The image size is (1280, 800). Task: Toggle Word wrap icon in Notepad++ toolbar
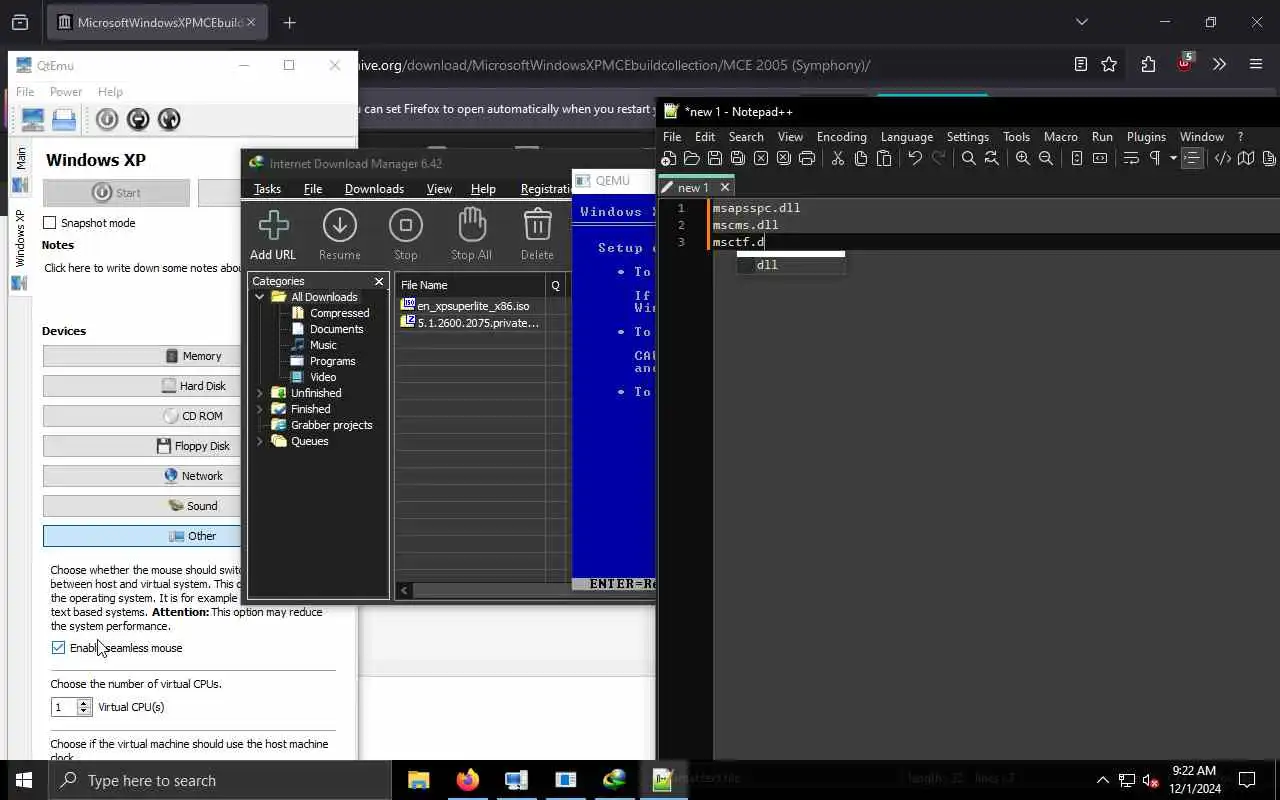coord(1131,158)
